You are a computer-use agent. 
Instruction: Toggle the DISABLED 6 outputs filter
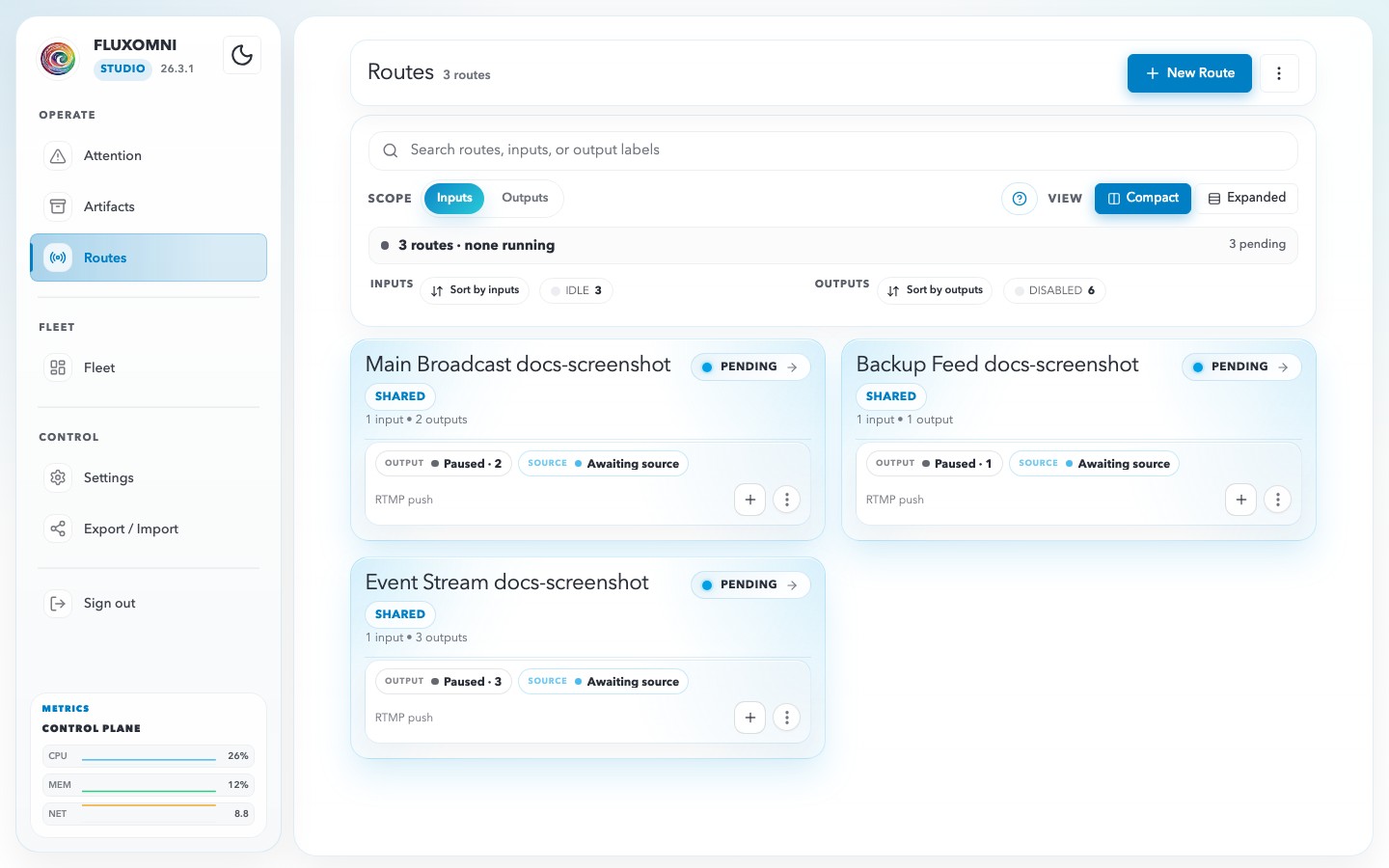coord(1054,290)
